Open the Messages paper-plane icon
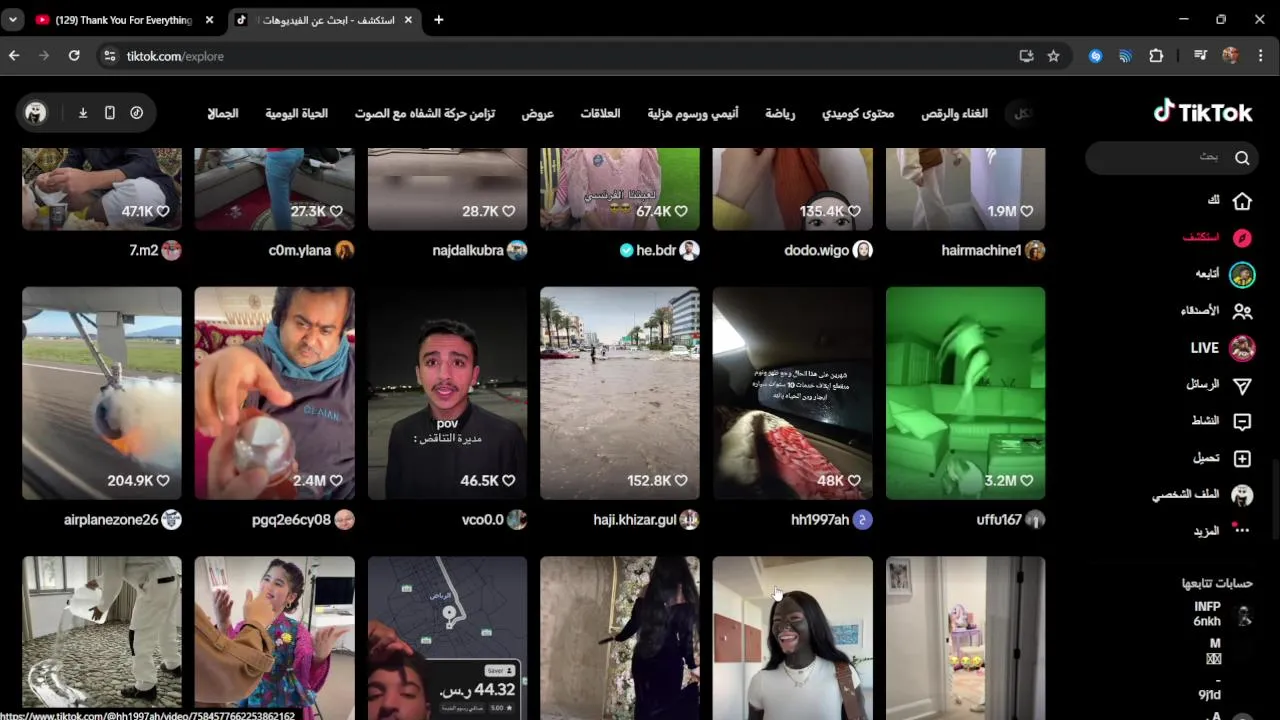 pyautogui.click(x=1242, y=385)
